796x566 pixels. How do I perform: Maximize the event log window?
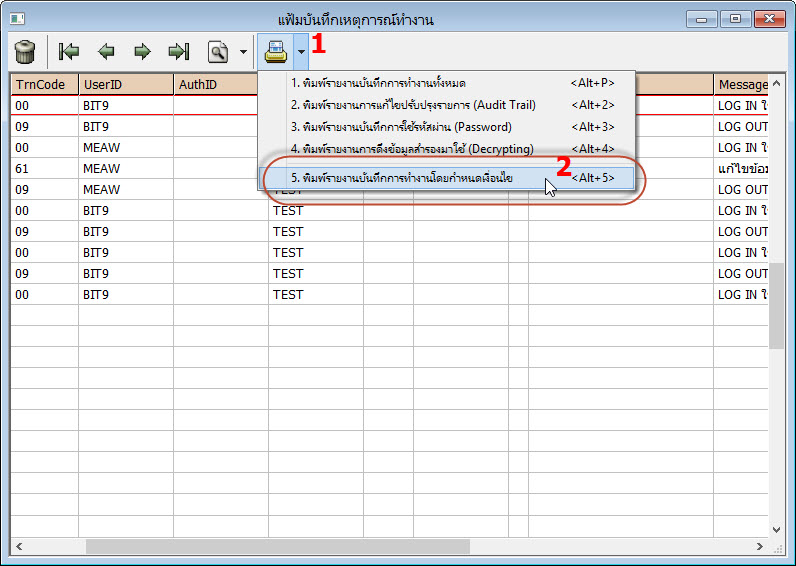(735, 19)
